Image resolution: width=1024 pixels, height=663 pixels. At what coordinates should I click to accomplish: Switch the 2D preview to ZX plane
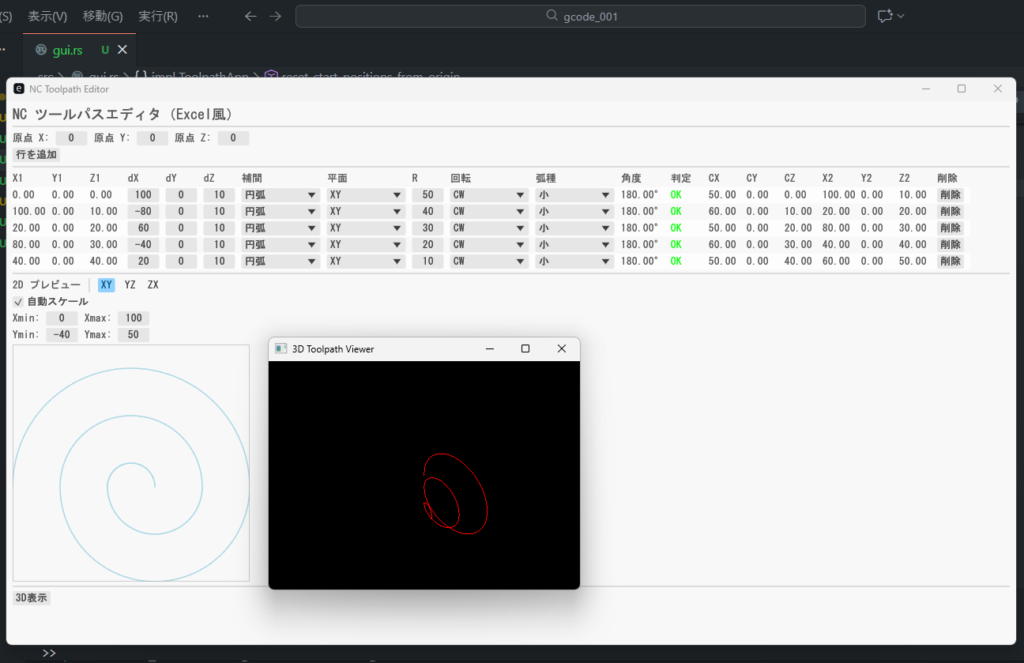coord(153,285)
